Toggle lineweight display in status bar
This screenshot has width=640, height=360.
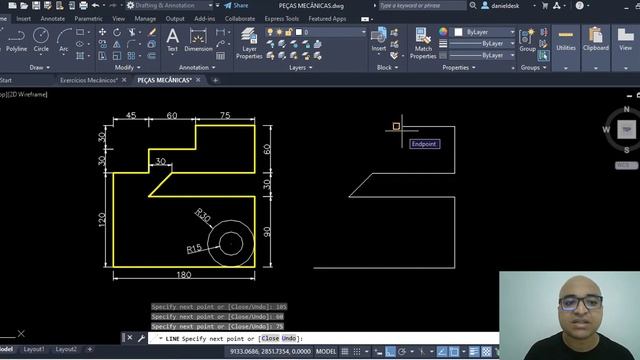click(473, 351)
